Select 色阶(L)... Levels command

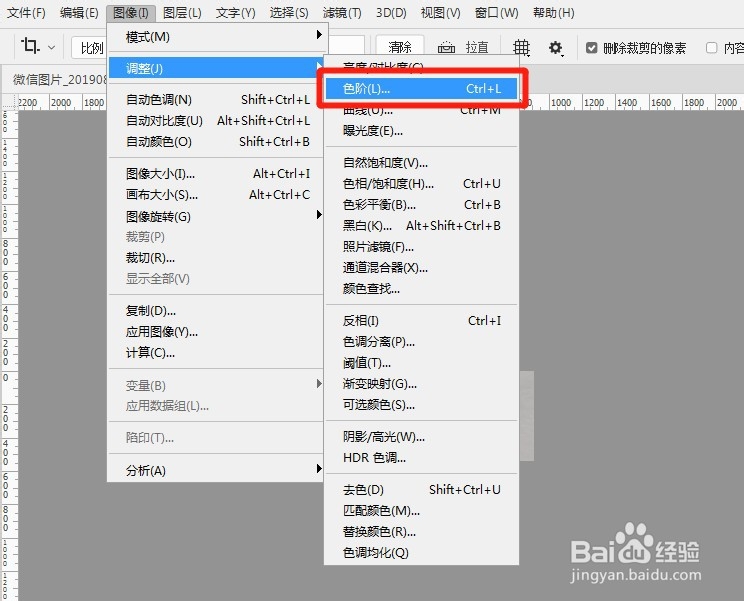tap(421, 89)
